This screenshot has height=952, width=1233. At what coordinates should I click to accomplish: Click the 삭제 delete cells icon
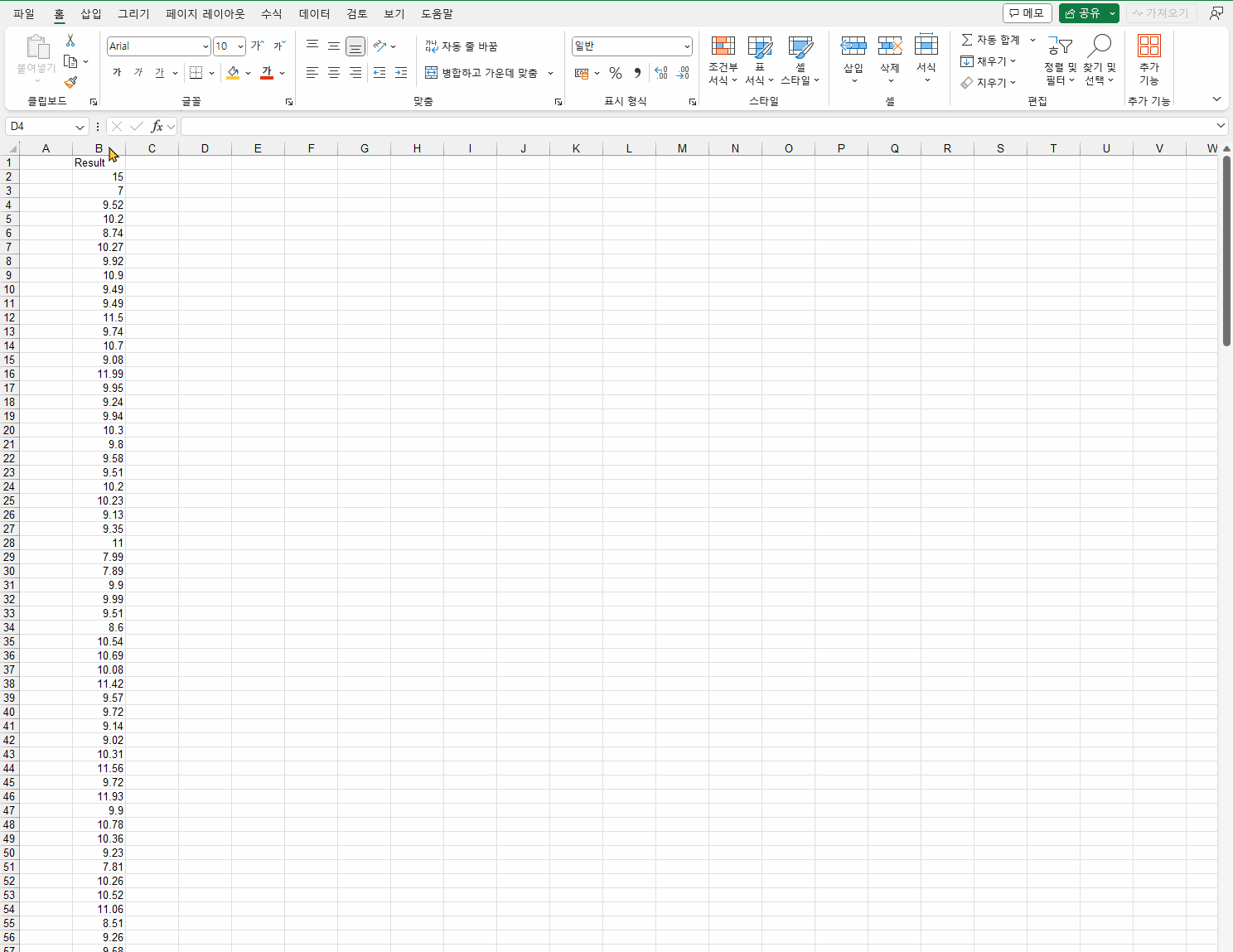[890, 47]
